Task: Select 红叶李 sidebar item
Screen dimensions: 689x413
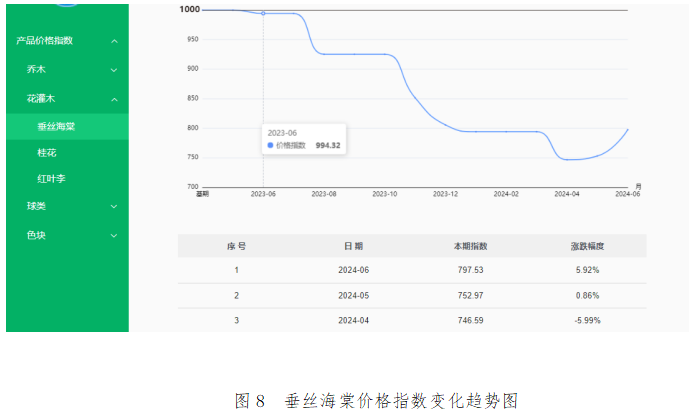Action: point(51,179)
